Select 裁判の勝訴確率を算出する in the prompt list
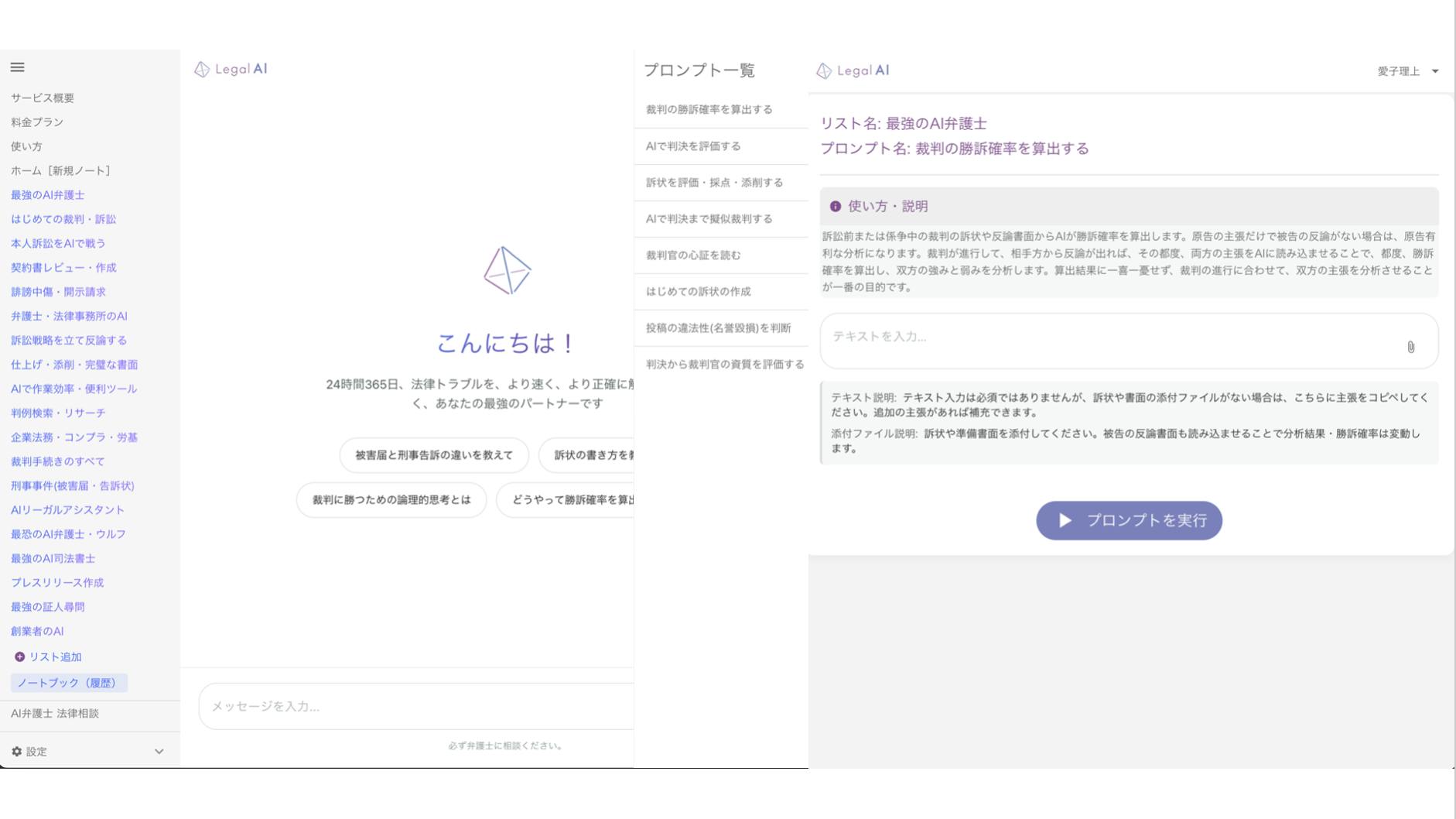1456x819 pixels. 709,110
